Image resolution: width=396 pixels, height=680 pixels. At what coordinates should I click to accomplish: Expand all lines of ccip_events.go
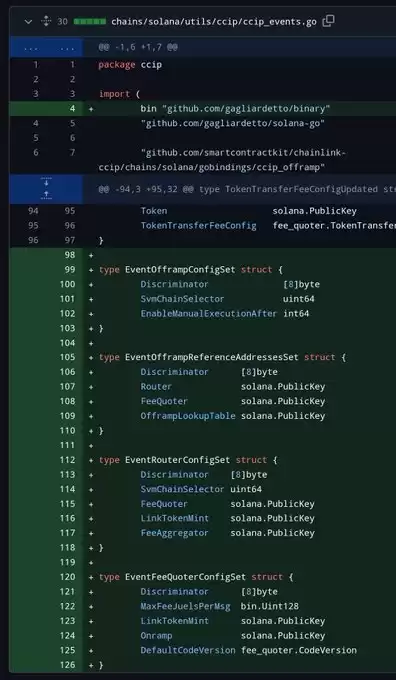[x=46, y=21]
